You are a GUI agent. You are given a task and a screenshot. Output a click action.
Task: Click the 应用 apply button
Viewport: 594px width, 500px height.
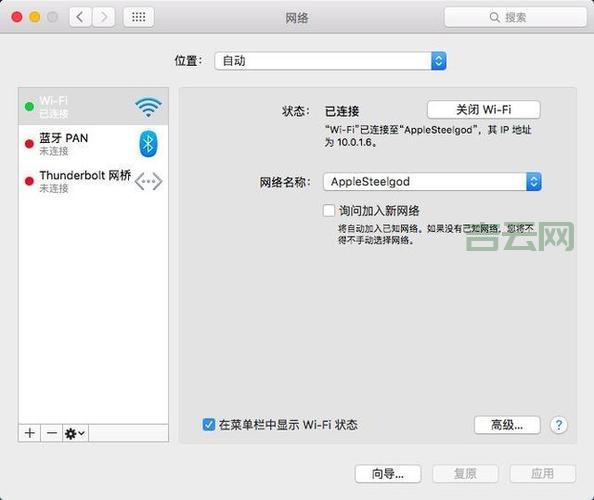[x=542, y=473]
